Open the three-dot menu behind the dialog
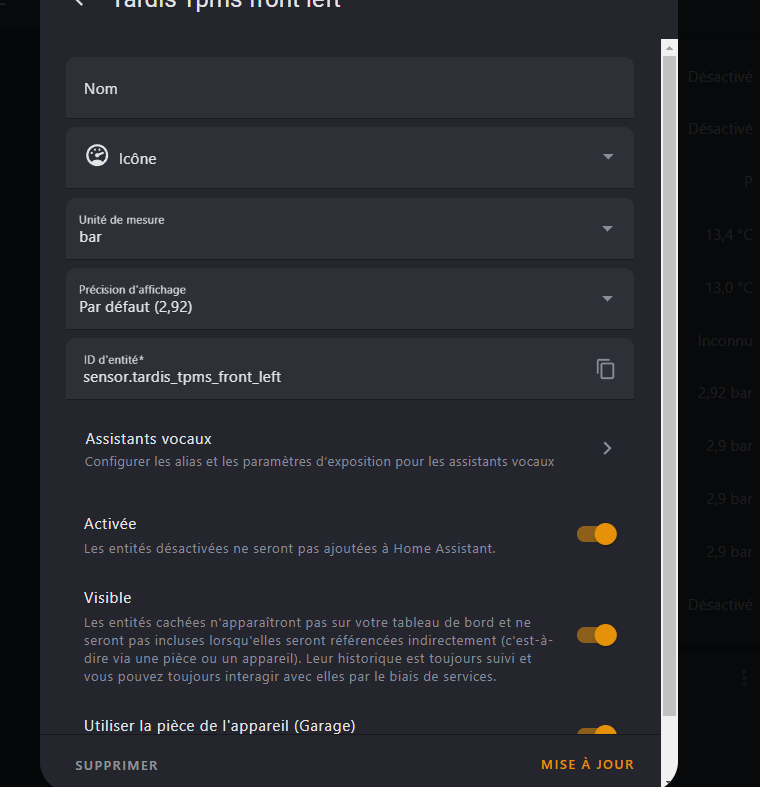Image resolution: width=760 pixels, height=787 pixels. tap(744, 678)
